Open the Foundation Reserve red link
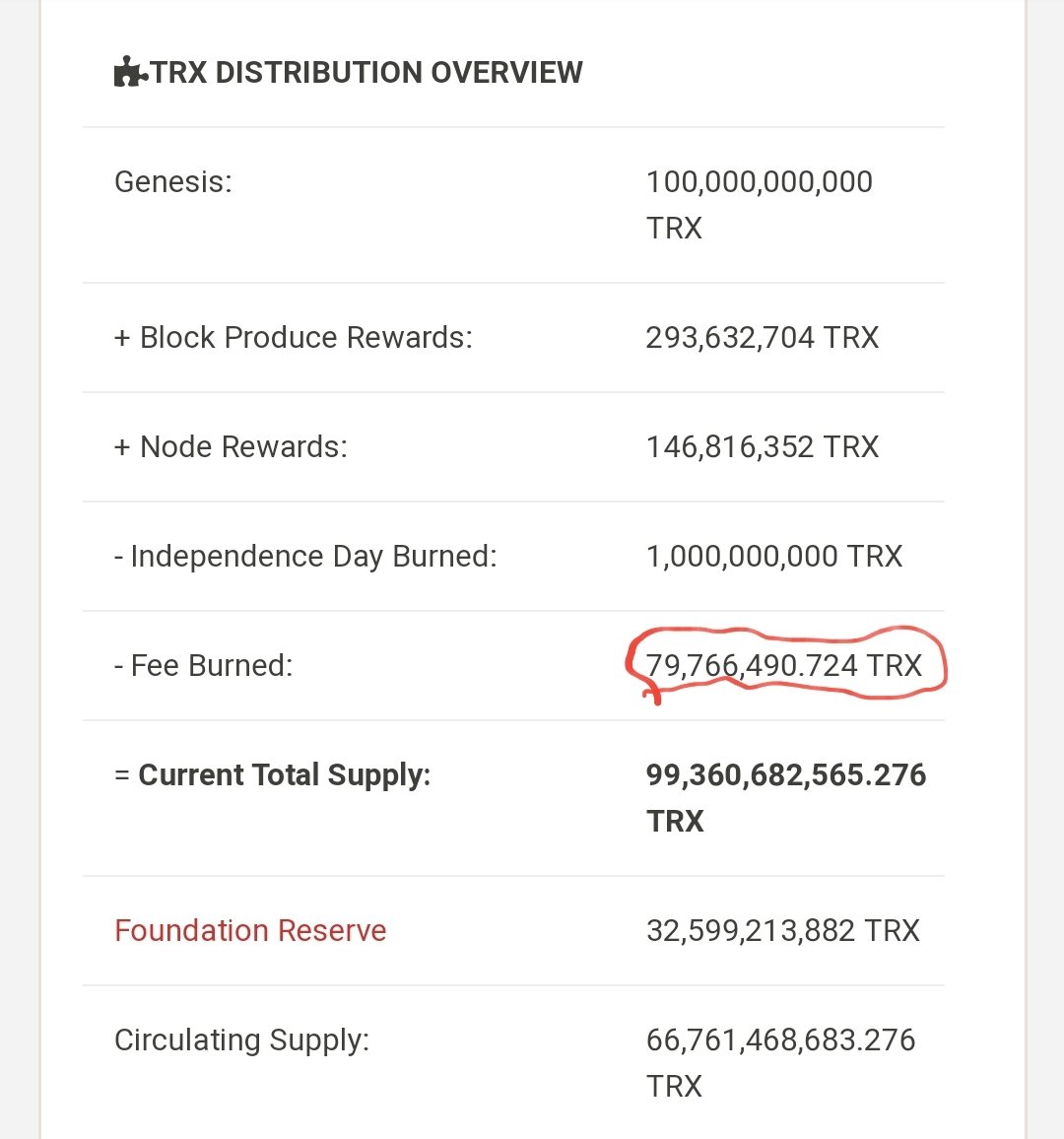 pyautogui.click(x=250, y=930)
